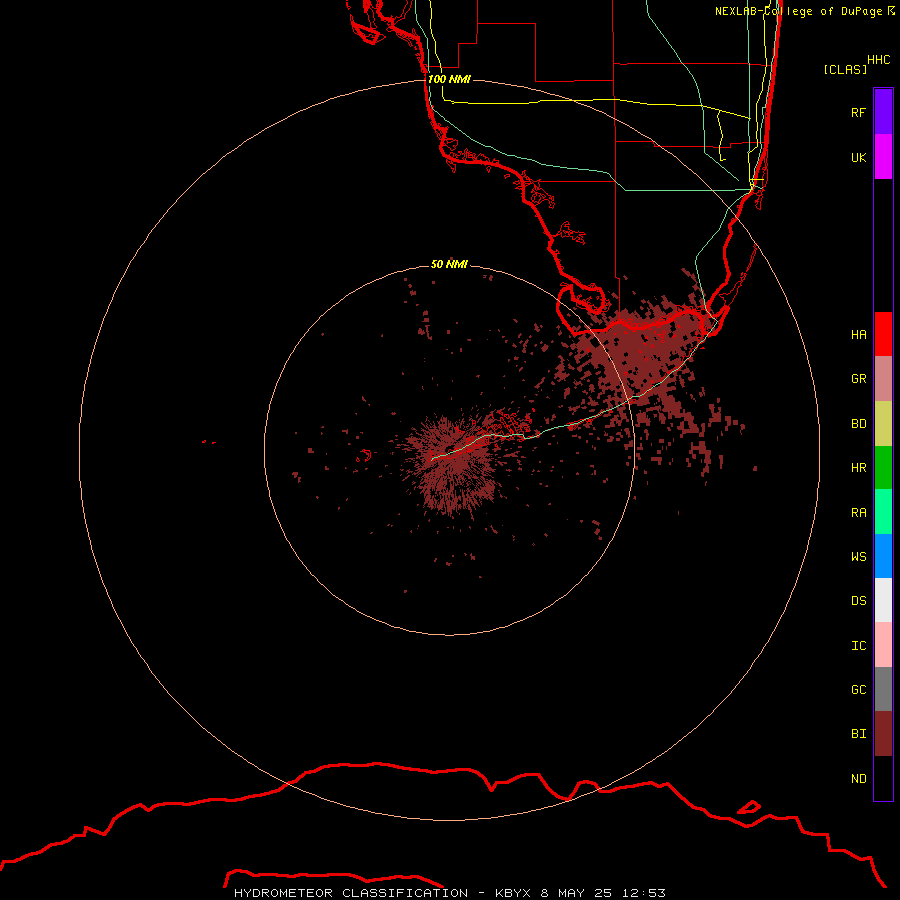Click the small island outline near southeast Cuba coast
The width and height of the screenshot is (900, 900).
[x=749, y=807]
